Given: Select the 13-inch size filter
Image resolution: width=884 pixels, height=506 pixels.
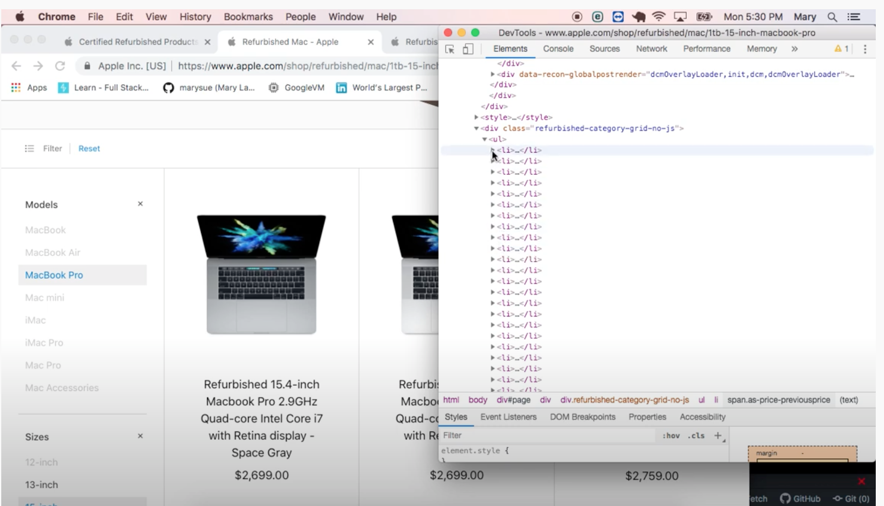Looking at the screenshot, I should click(x=41, y=485).
